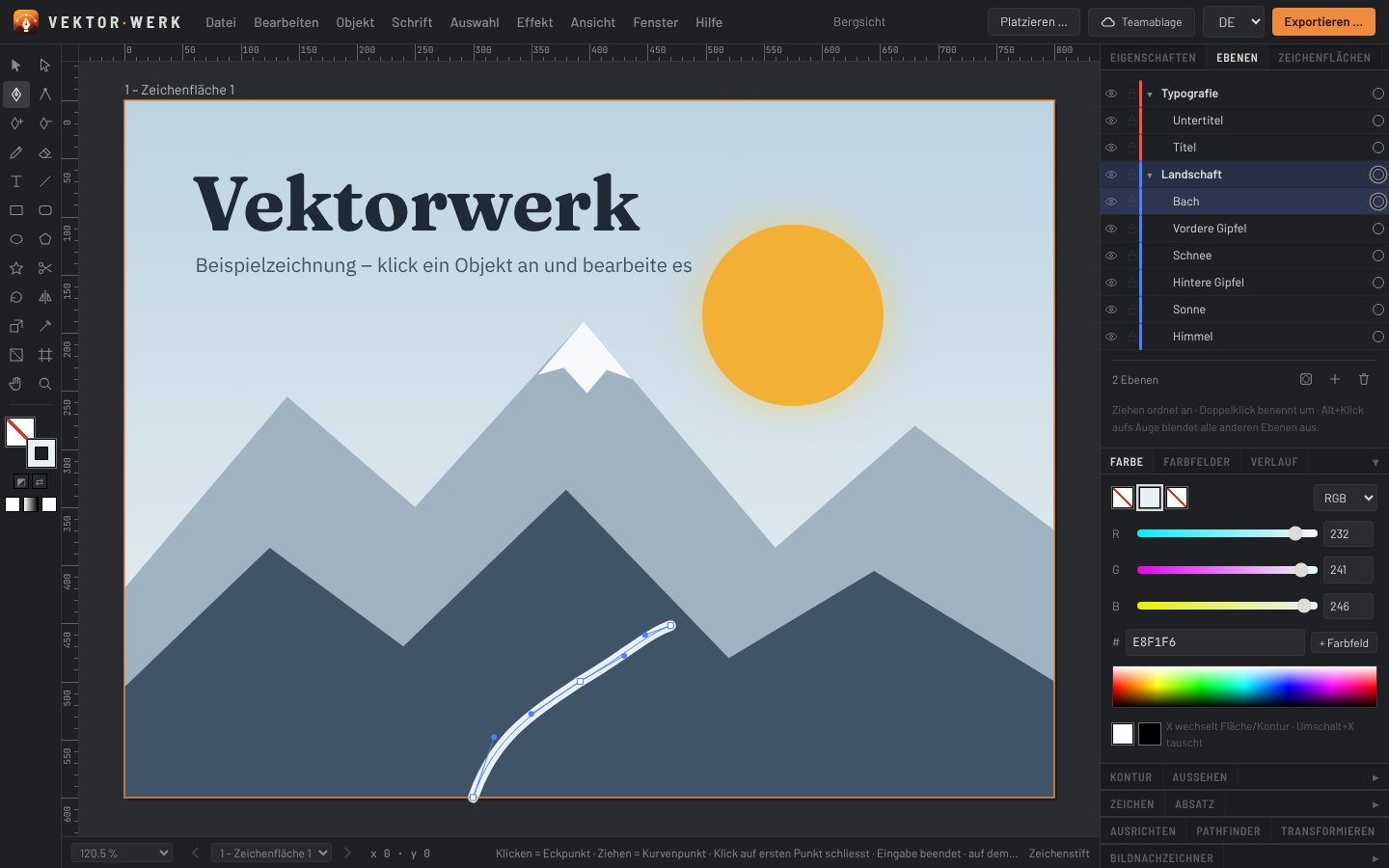Image resolution: width=1389 pixels, height=868 pixels.
Task: Choose the Ellipse tool
Action: (x=16, y=239)
